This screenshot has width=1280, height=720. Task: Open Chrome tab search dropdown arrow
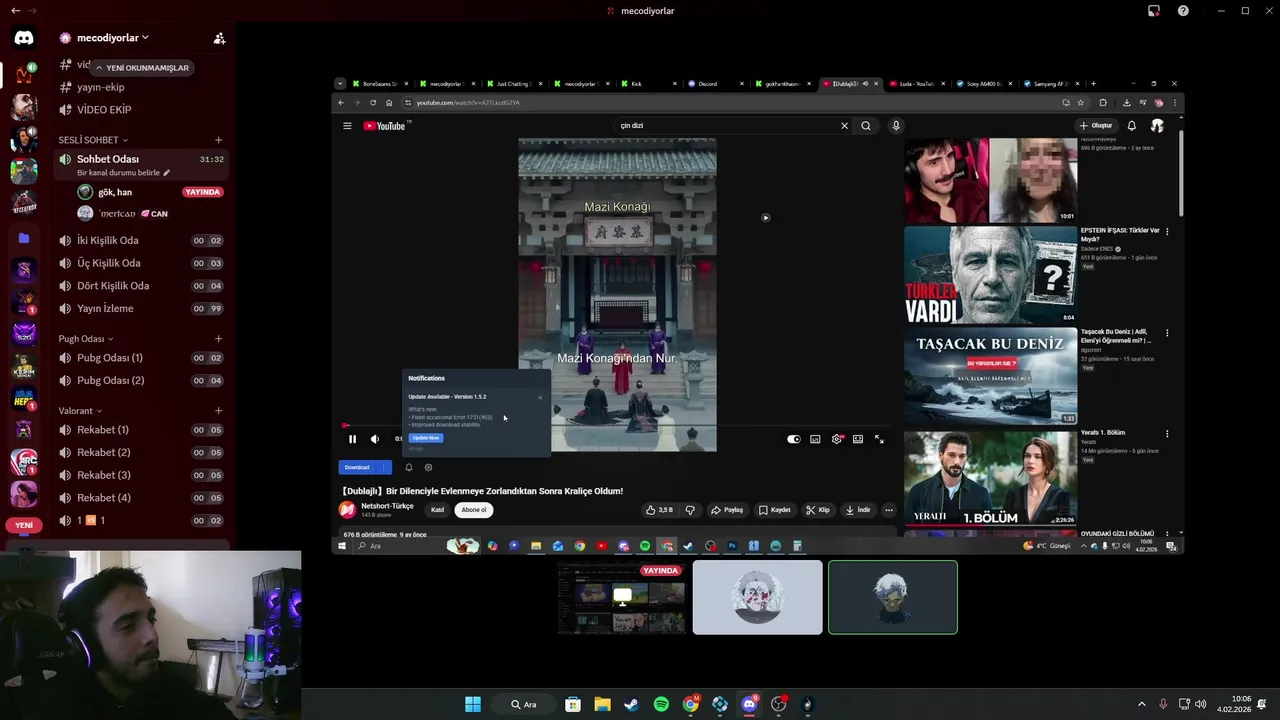(340, 84)
